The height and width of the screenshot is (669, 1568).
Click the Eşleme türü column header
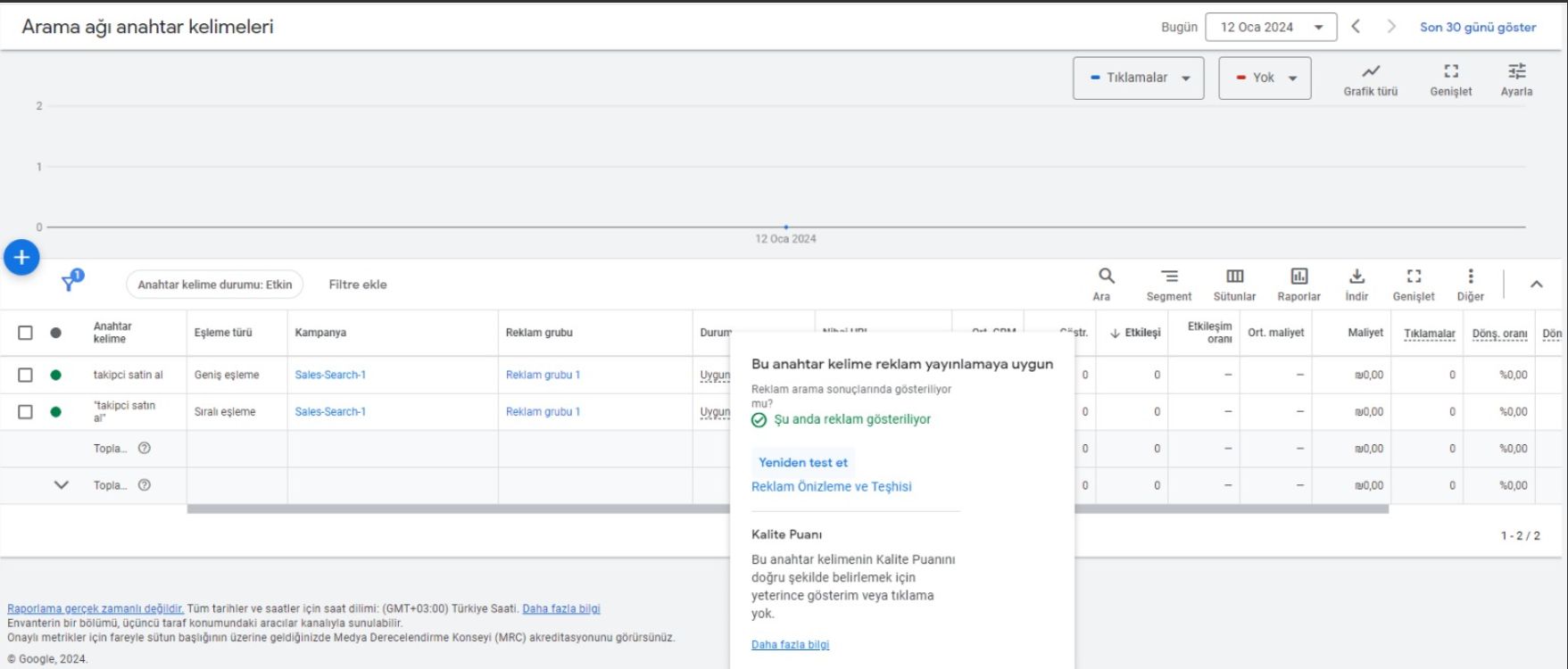[223, 333]
